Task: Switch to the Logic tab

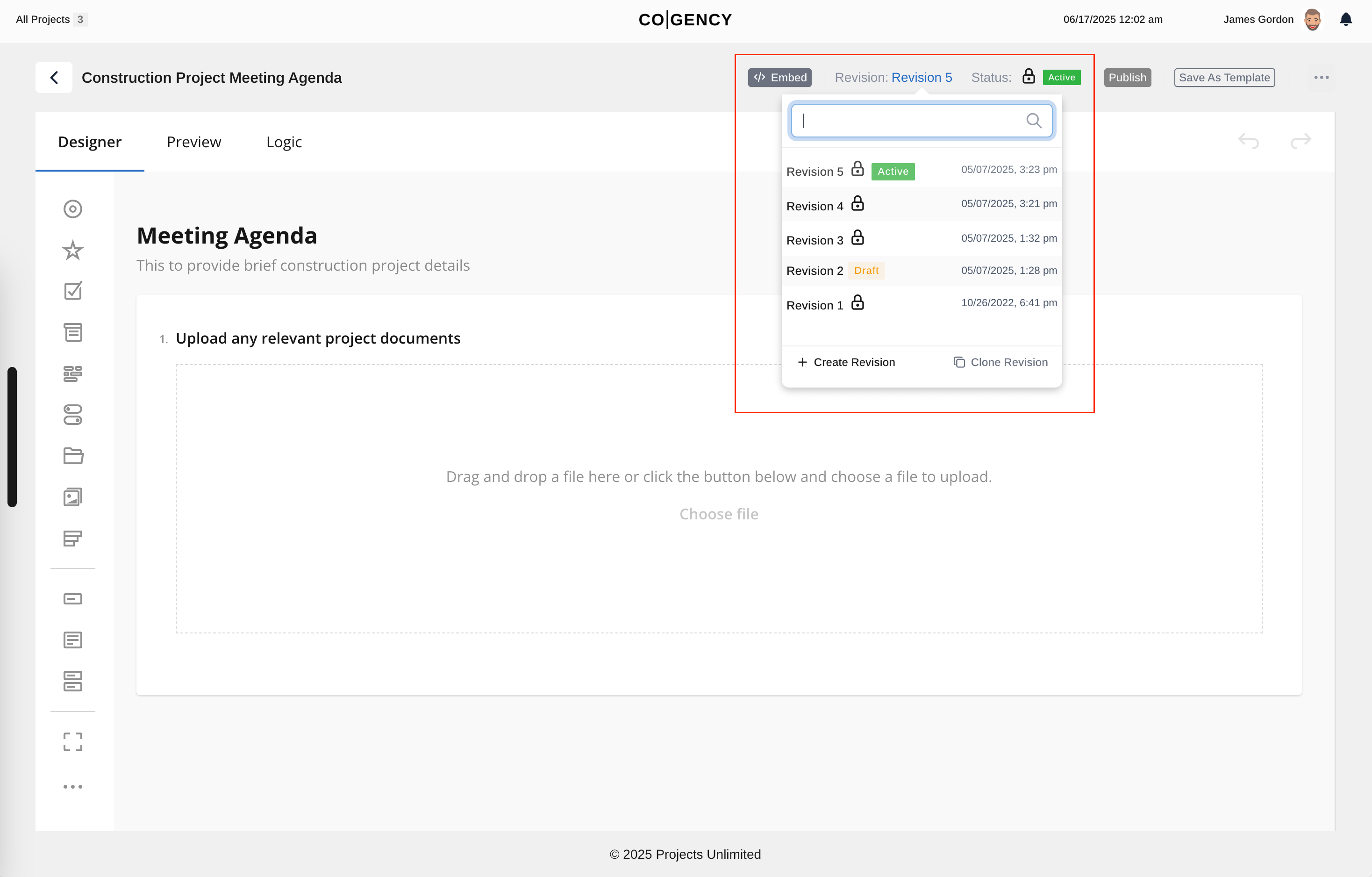Action: 284,142
